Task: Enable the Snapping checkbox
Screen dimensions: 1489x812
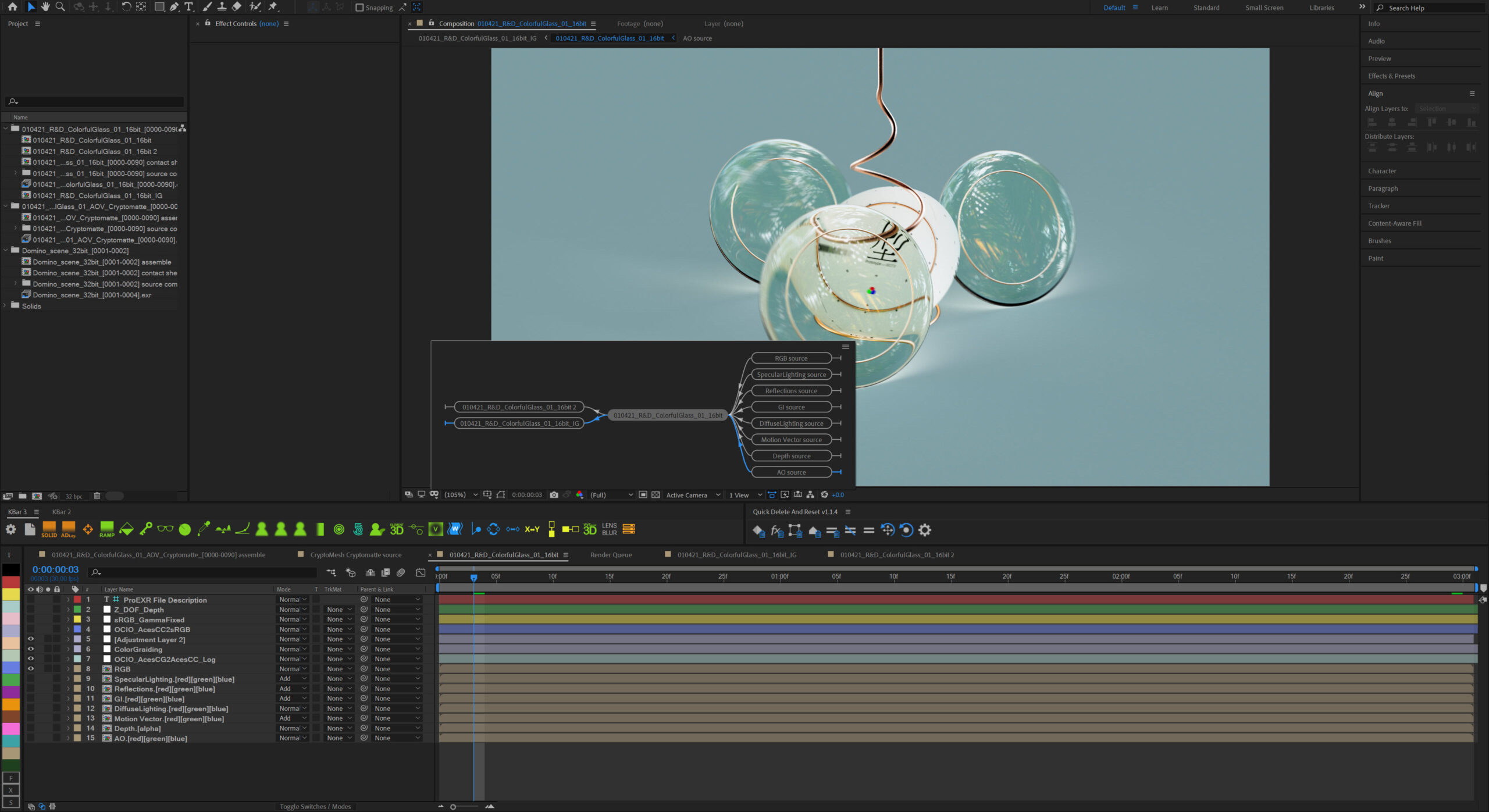Action: 359,8
